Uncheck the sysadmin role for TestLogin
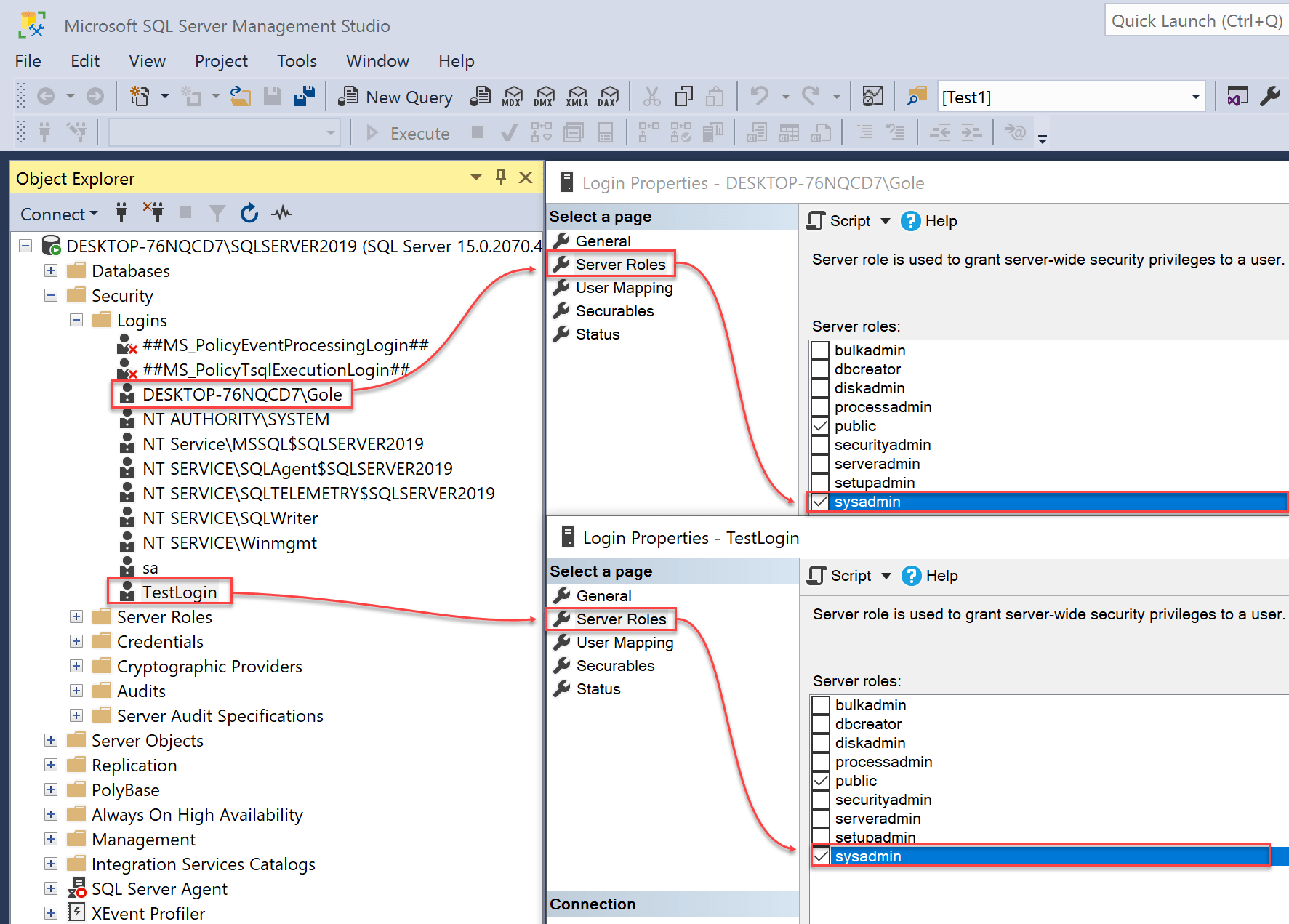This screenshot has width=1289, height=924. 821,856
